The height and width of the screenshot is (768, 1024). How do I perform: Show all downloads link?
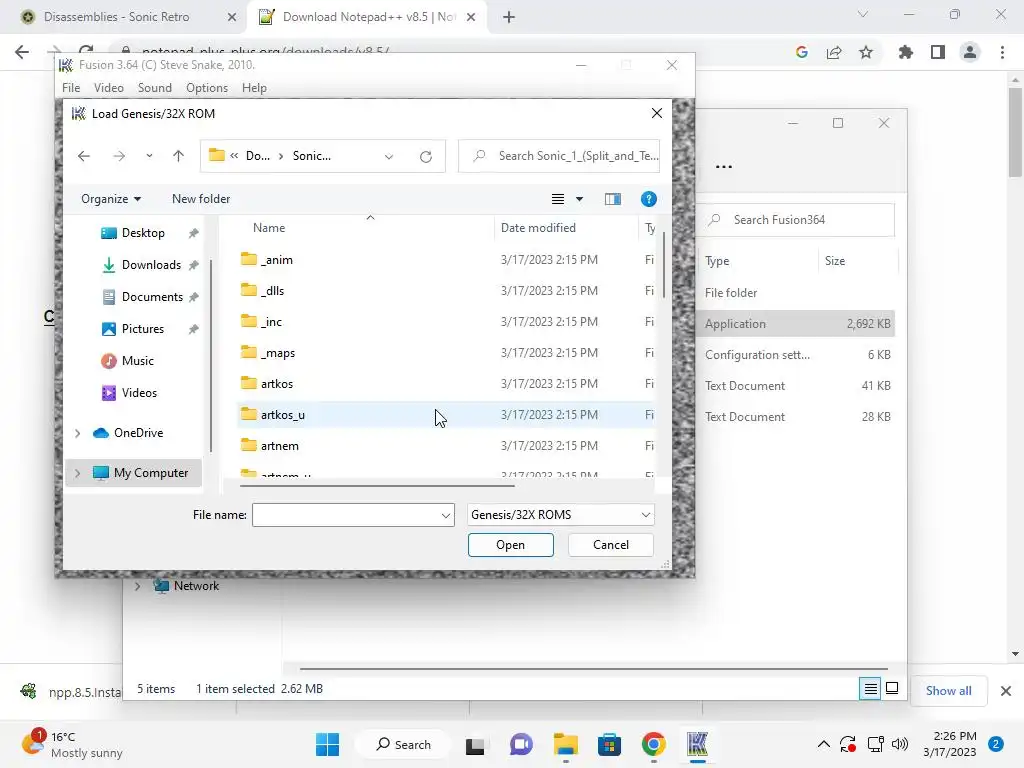[x=949, y=691]
